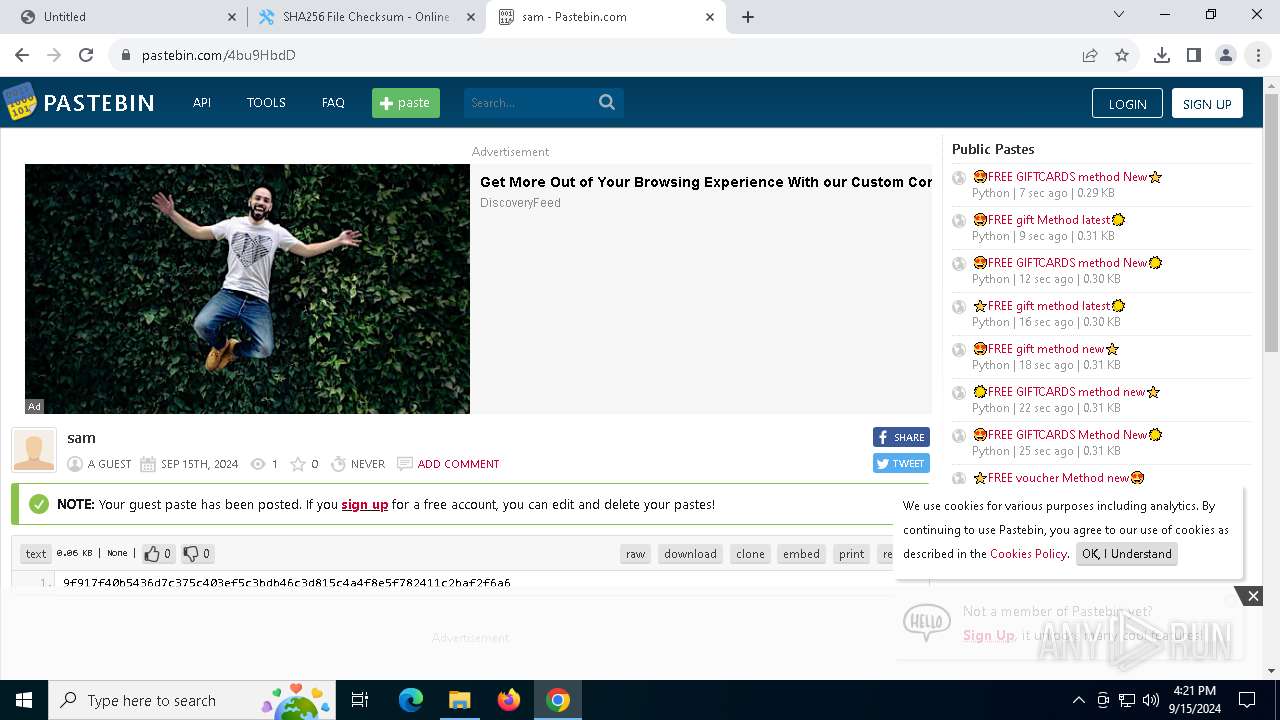Open Firefox from the taskbar
The image size is (1280, 720).
coord(509,700)
